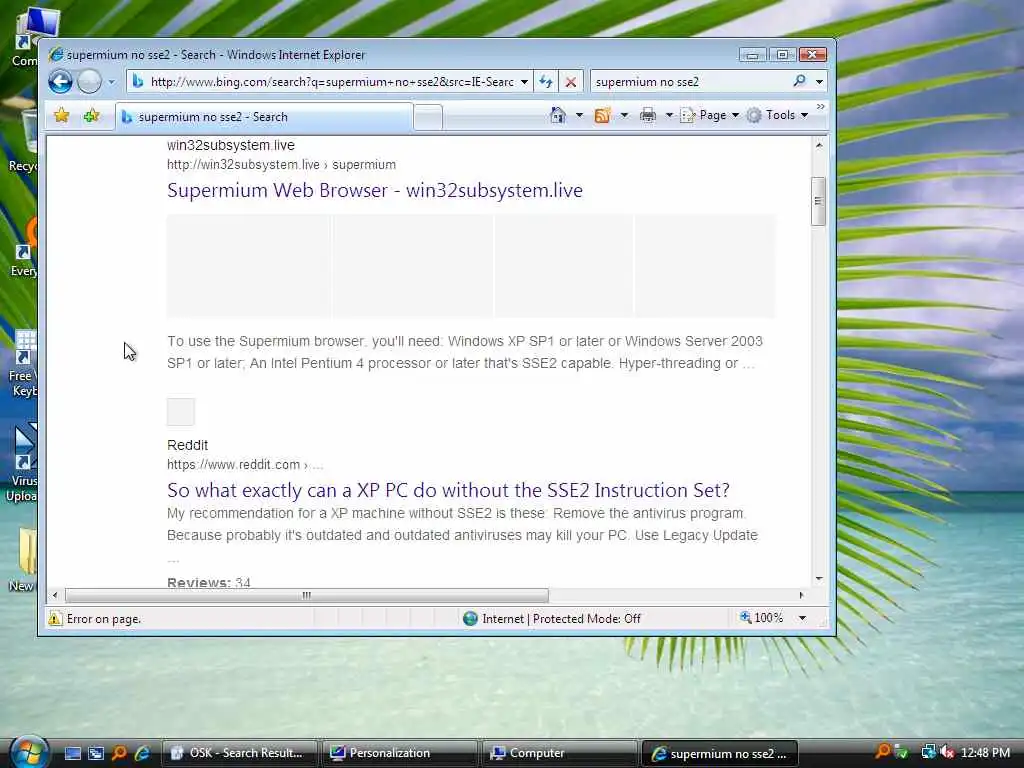Go to the Home page icon
The image size is (1024, 768).
tap(558, 115)
